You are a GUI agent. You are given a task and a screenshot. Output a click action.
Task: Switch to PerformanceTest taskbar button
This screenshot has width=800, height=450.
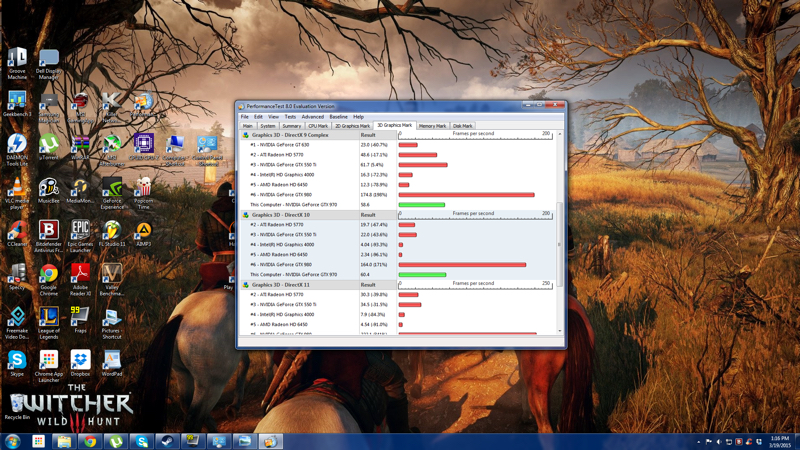pyautogui.click(x=270, y=441)
